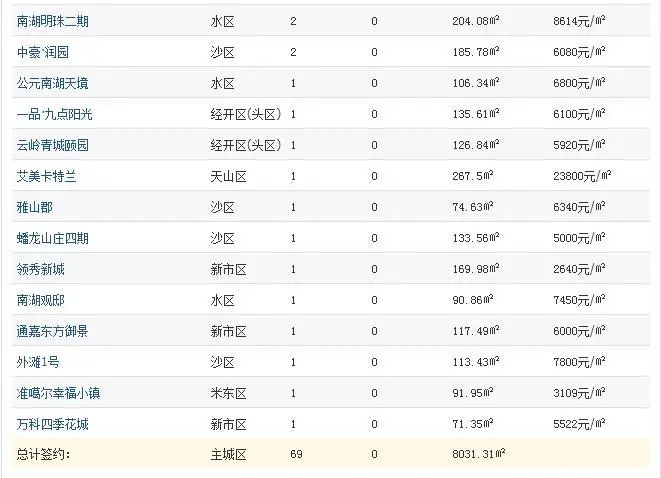Click the 艾美卡特兰 project link
The image size is (661, 478).
pyautogui.click(x=47, y=176)
